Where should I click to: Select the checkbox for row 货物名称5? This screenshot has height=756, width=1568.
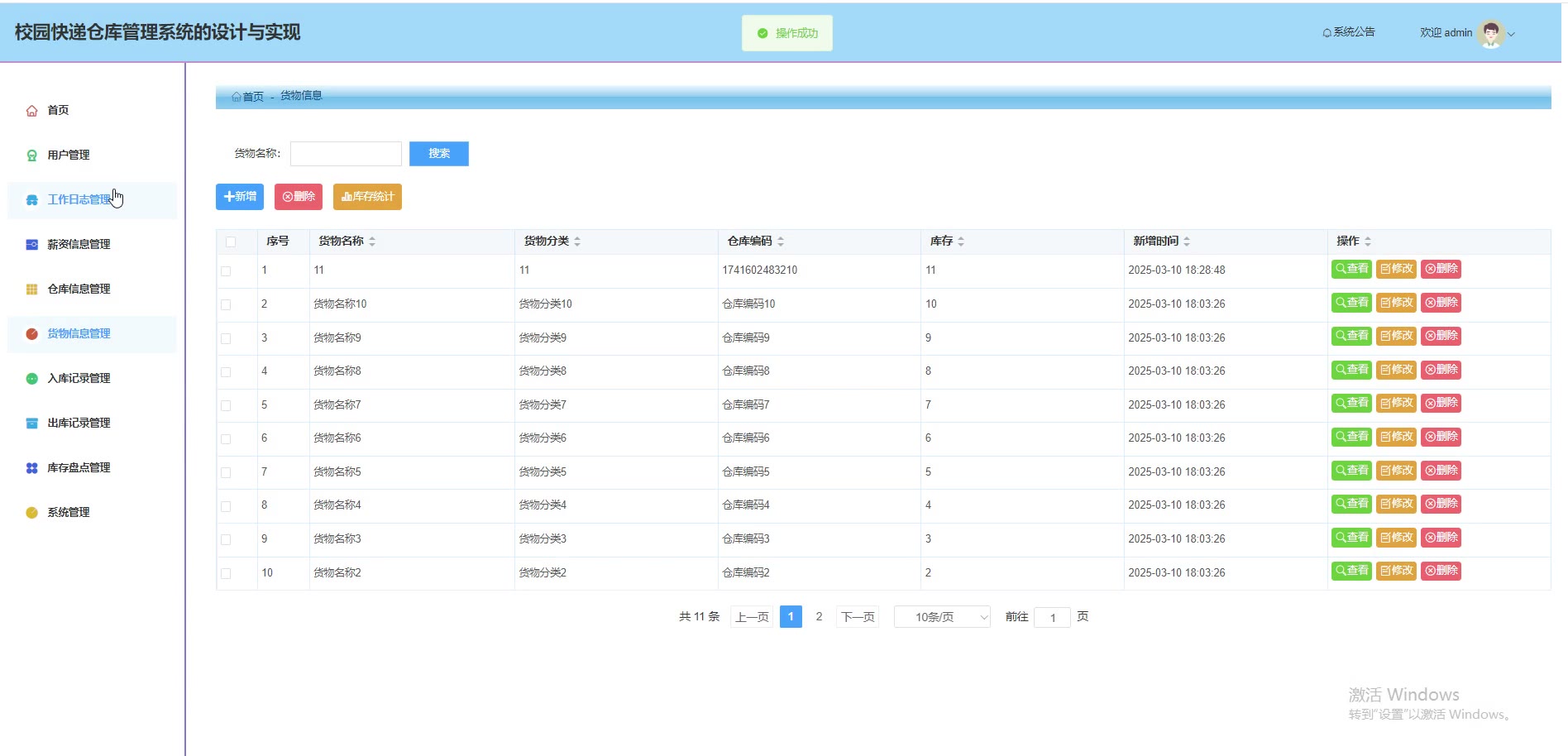[226, 473]
